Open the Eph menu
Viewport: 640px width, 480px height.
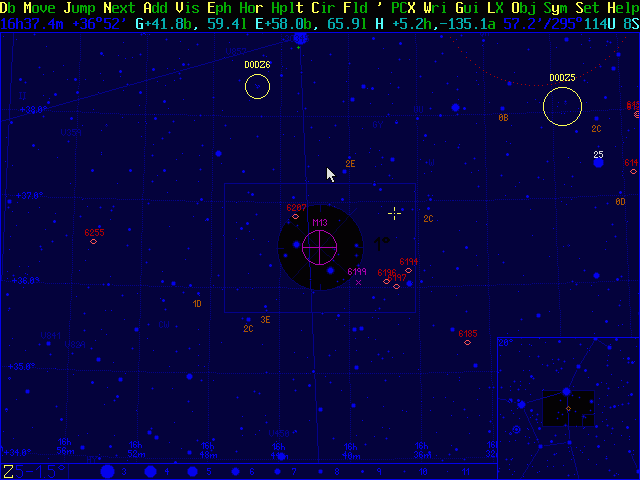point(220,7)
